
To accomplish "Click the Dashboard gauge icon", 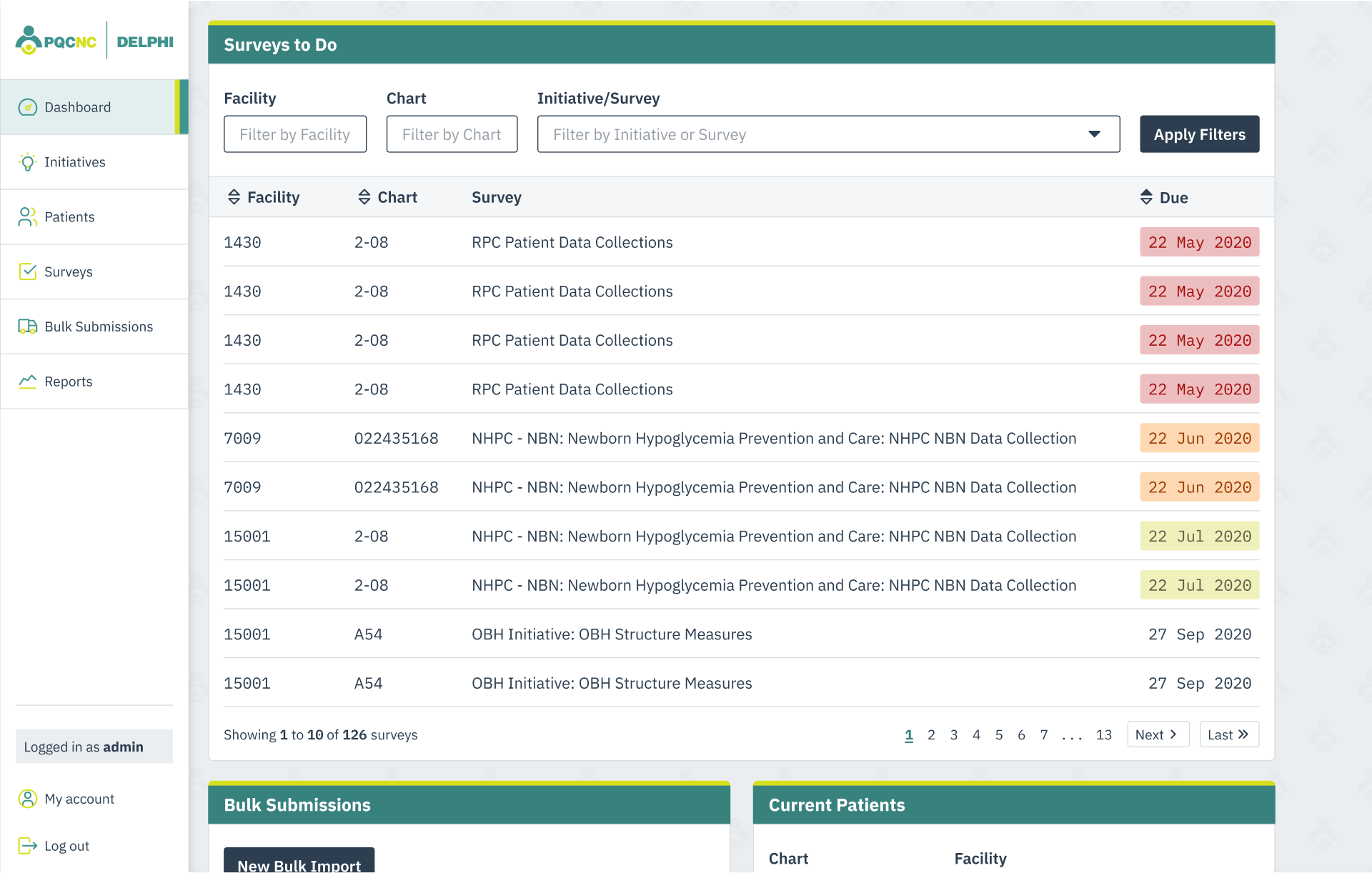I will (27, 107).
